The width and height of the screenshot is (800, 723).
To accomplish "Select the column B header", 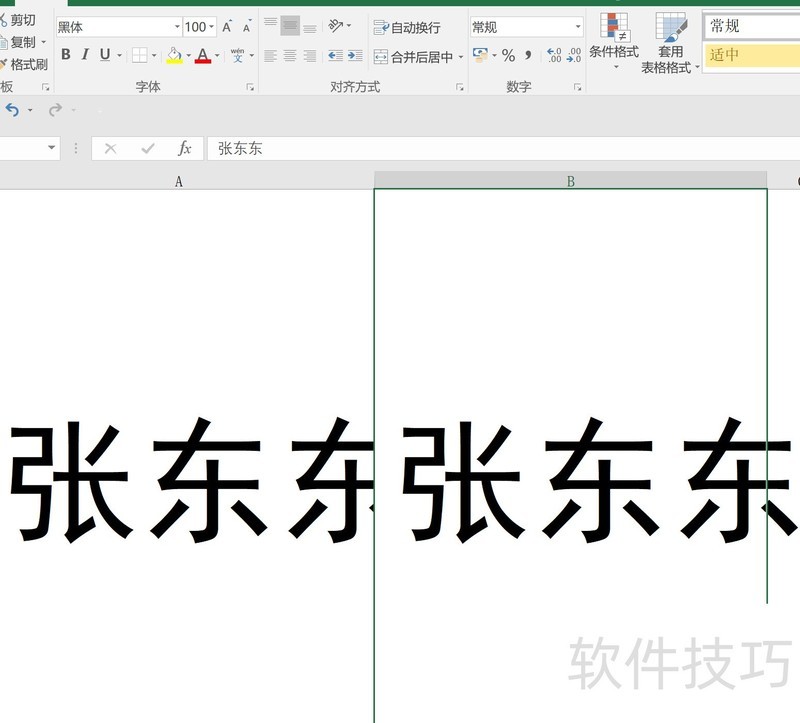I will point(570,181).
